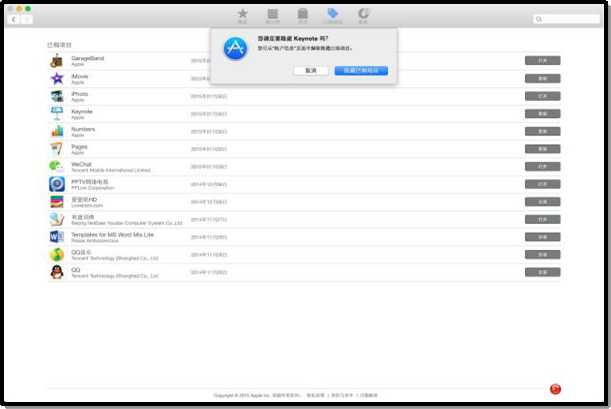
Task: Click the GarageBand app icon
Action: 57,61
